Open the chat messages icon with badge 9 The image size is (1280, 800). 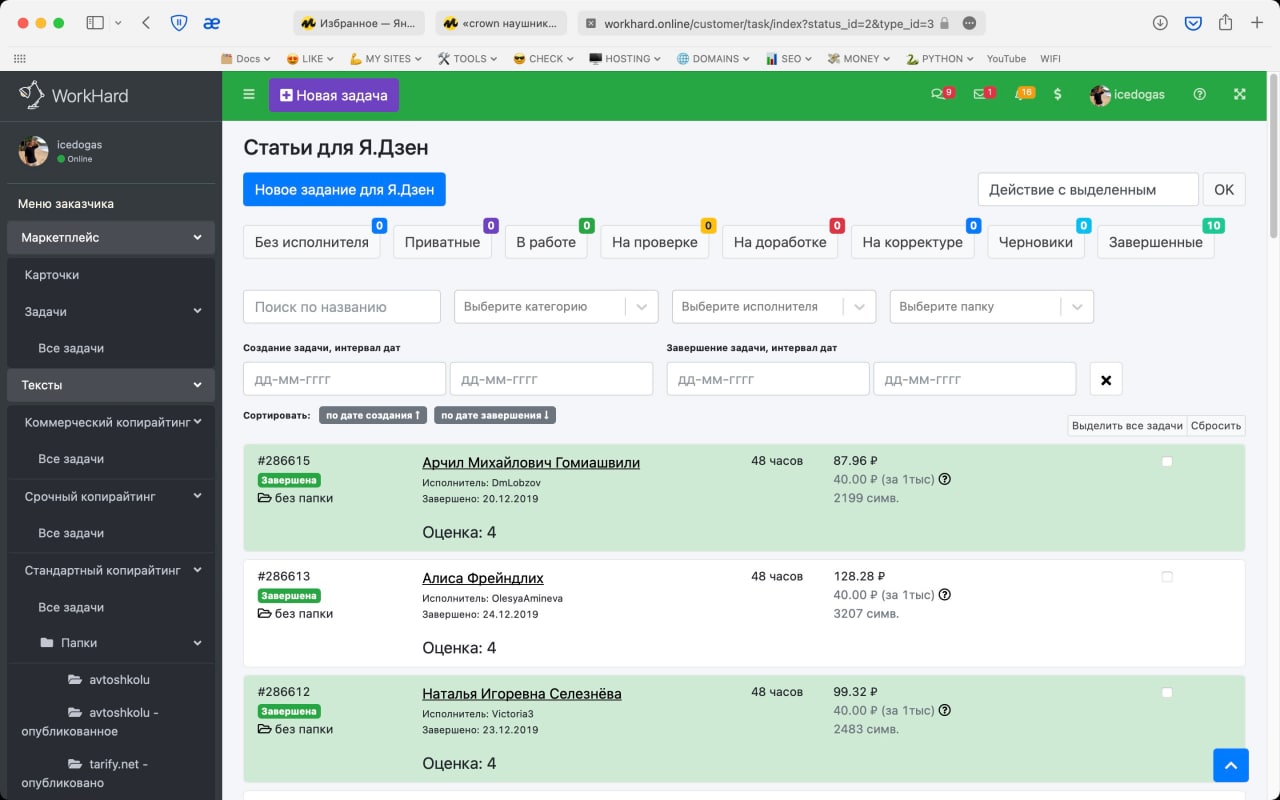[938, 94]
